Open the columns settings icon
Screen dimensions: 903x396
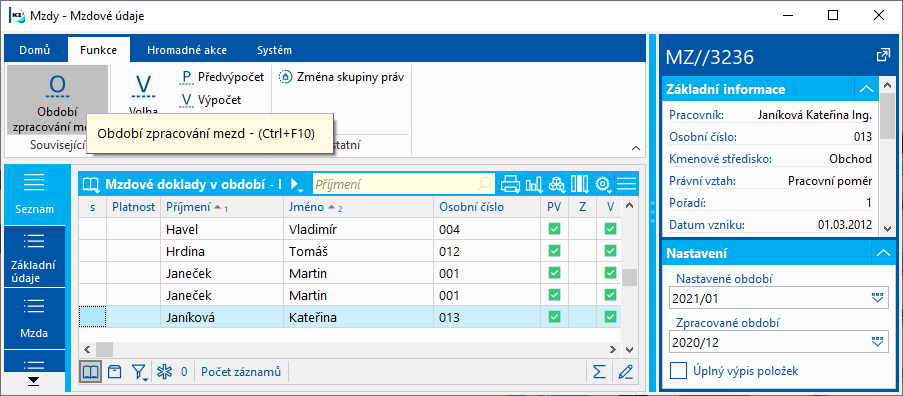point(579,184)
